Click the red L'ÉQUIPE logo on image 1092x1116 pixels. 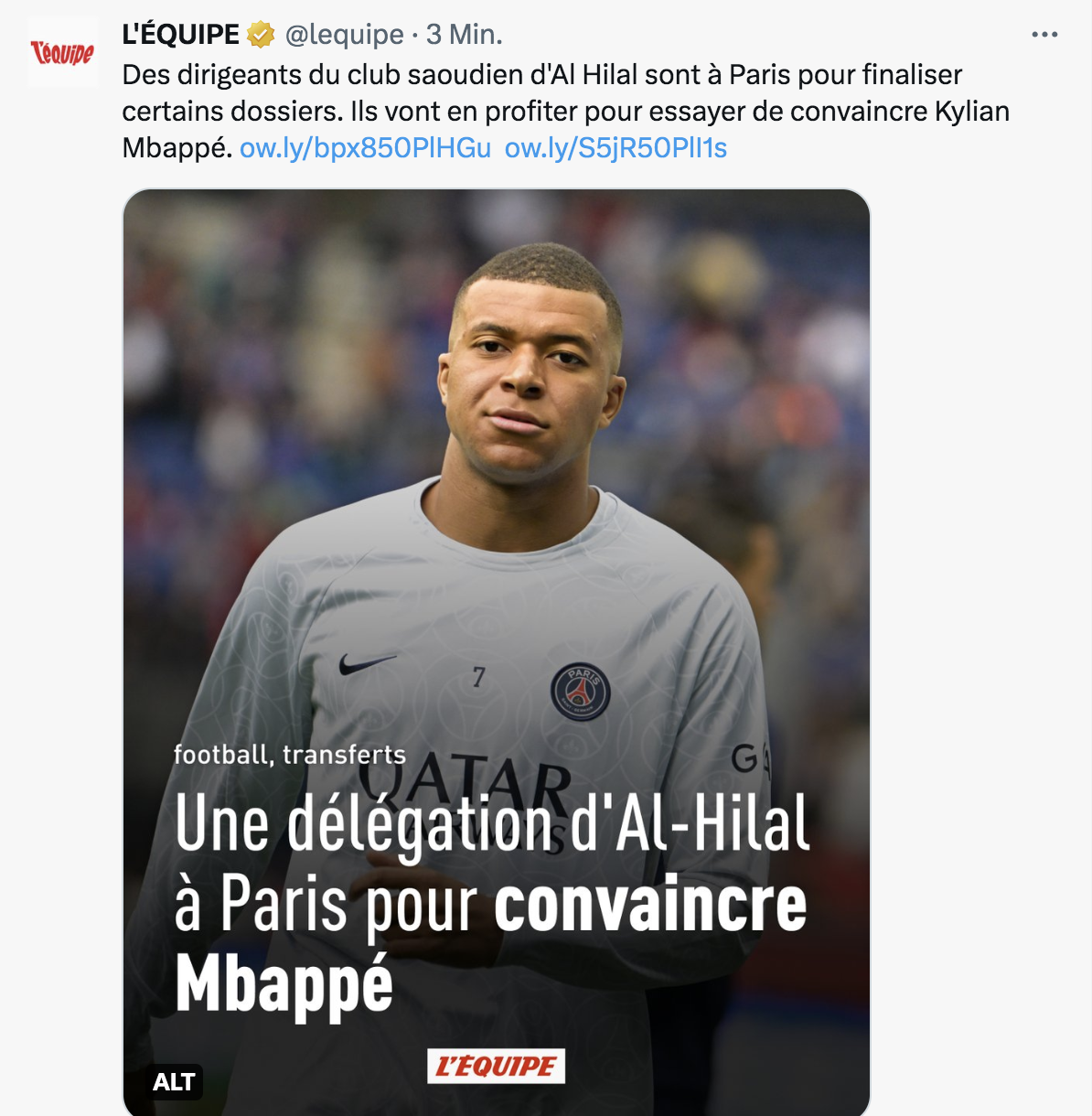pos(496,1067)
